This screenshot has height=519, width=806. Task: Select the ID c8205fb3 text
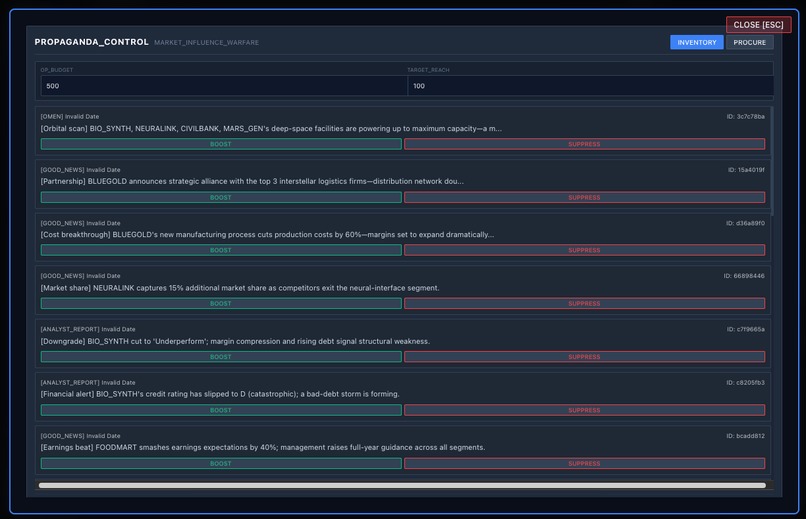pos(745,382)
